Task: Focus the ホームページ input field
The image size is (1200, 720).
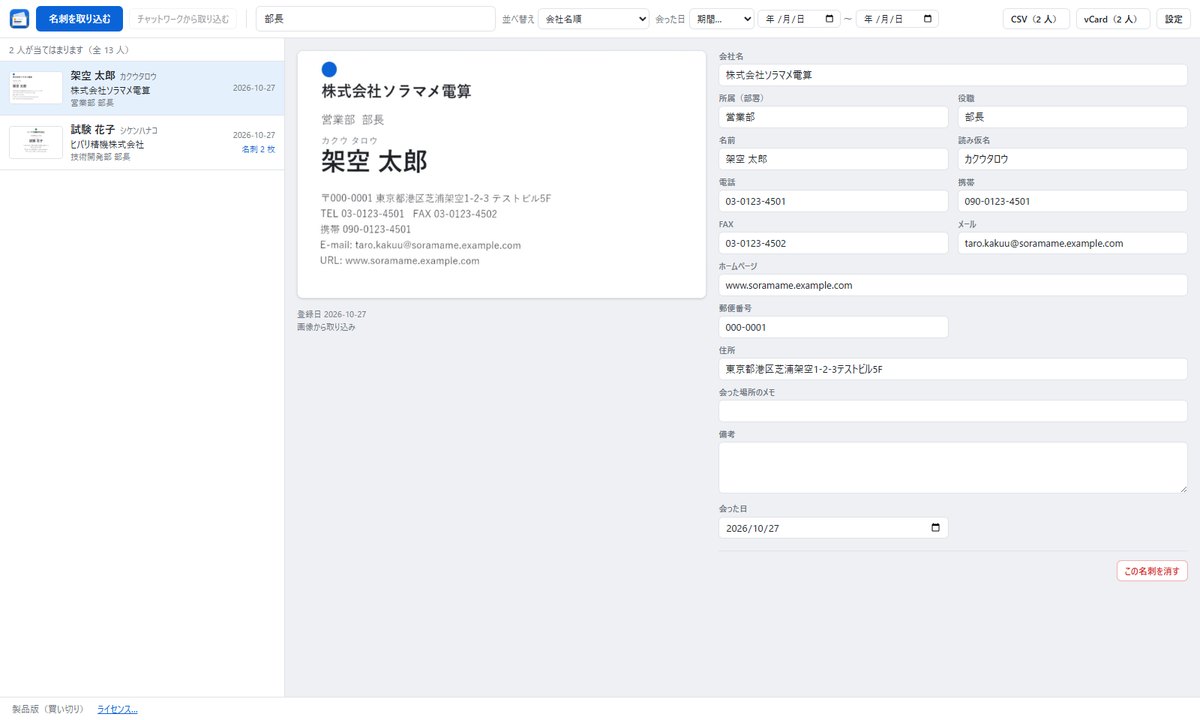Action: click(x=953, y=285)
